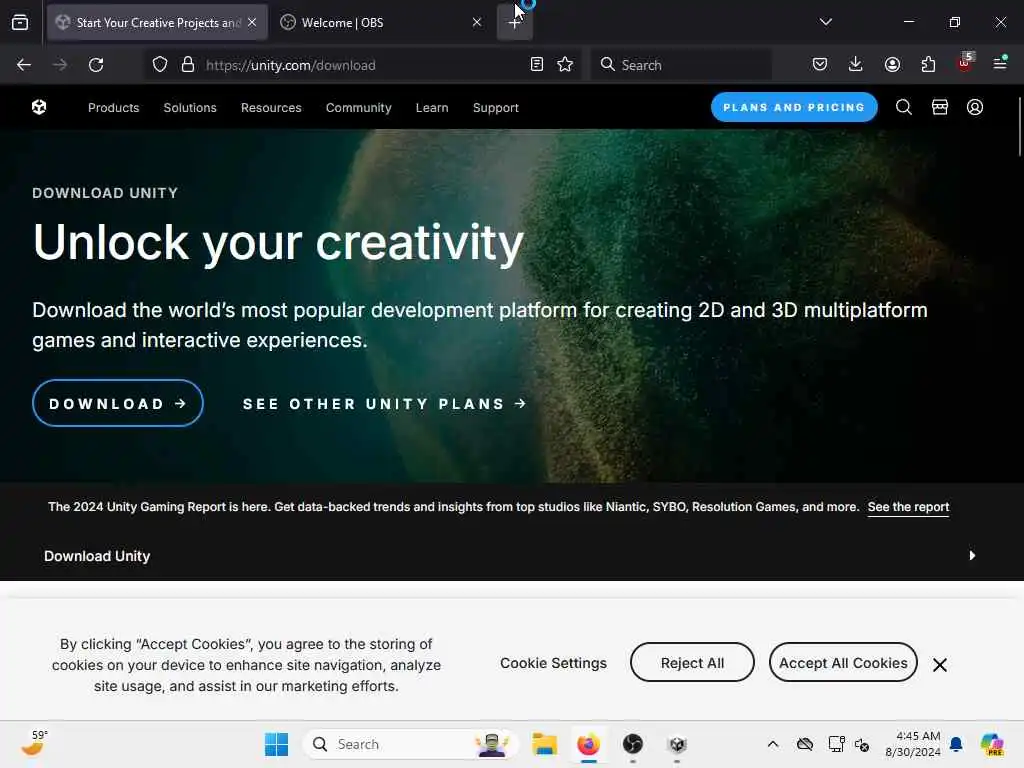The image size is (1024, 768).
Task: Click the page vertical scrollbar thumb
Action: [x=1019, y=127]
